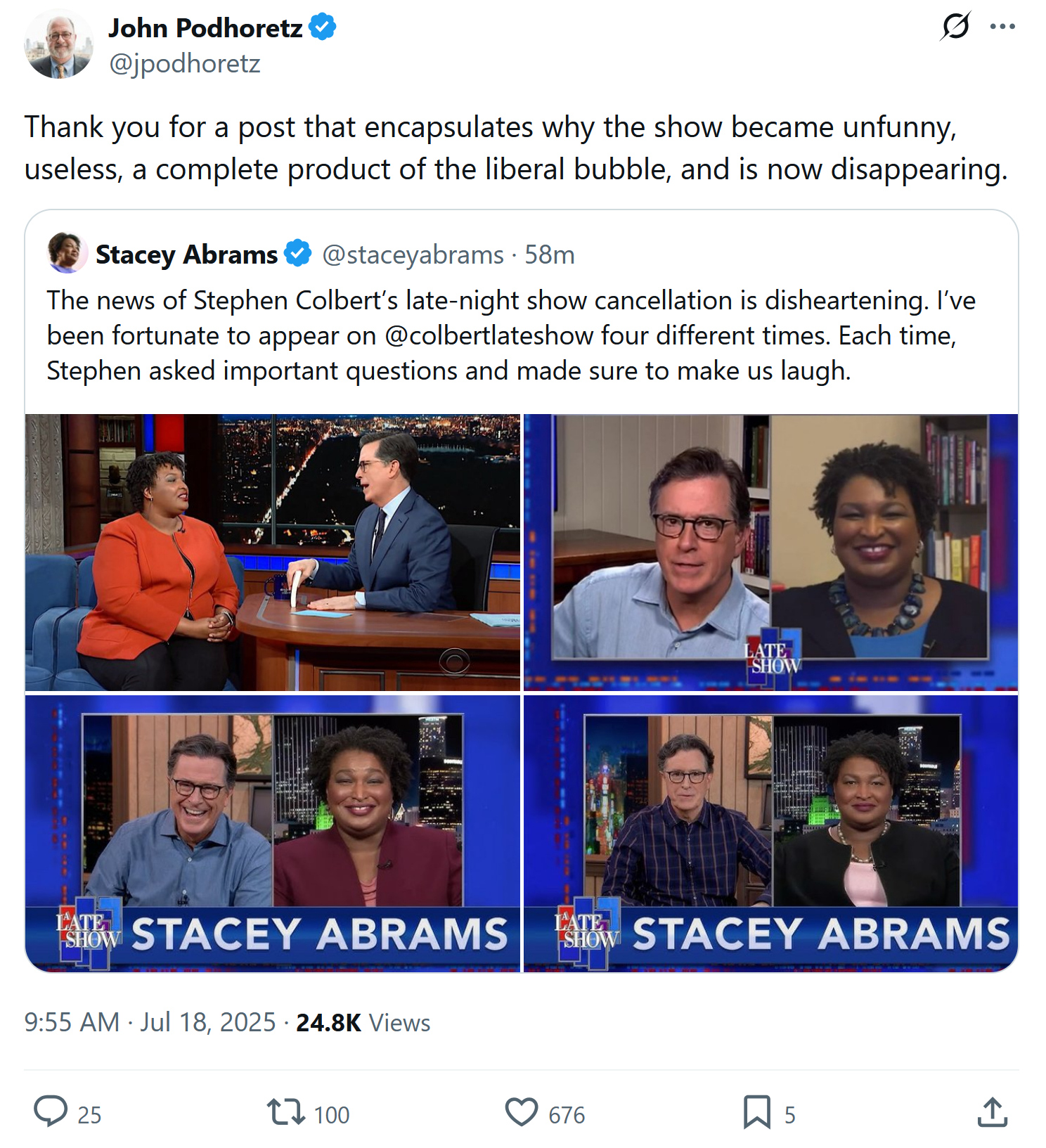Click the blue verified badge next to John Podhoretz

323,27
